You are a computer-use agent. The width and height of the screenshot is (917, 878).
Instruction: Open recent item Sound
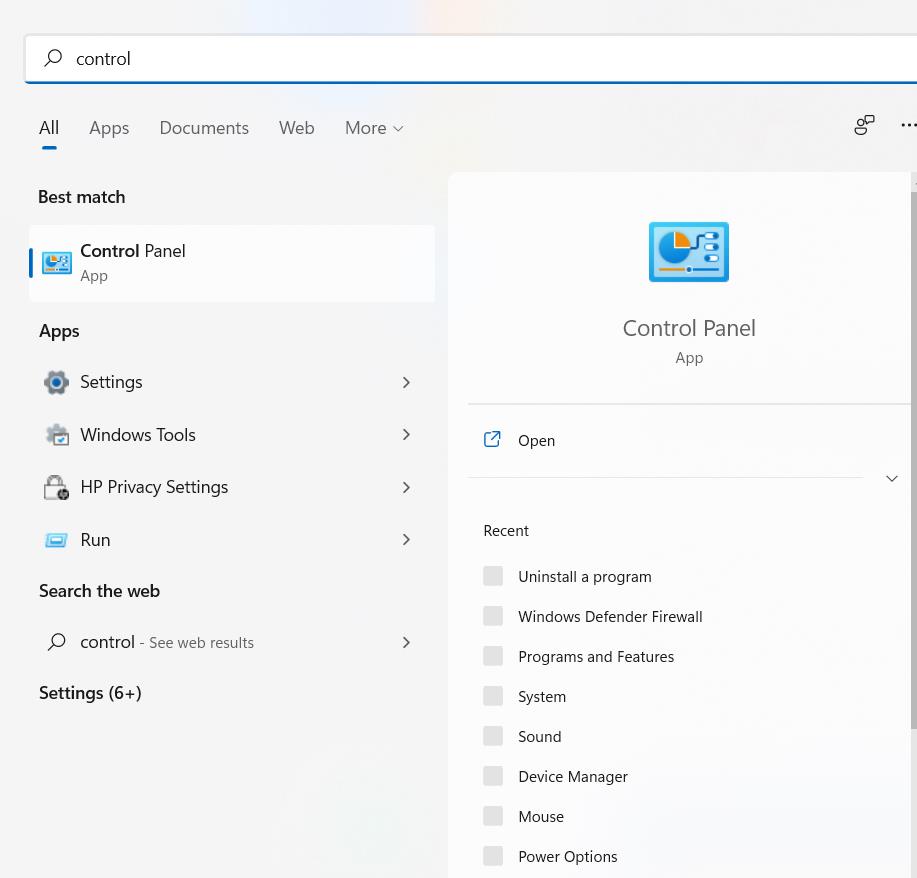coord(540,736)
